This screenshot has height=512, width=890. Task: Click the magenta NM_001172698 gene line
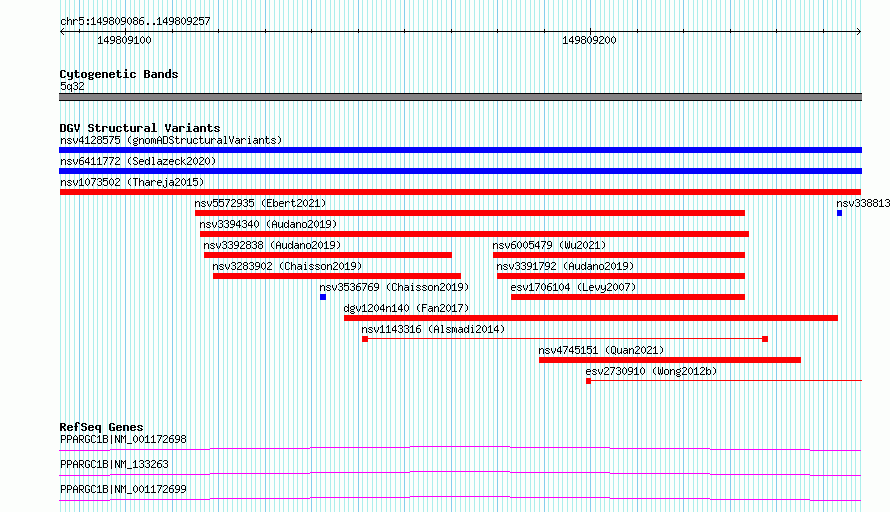click(x=460, y=448)
